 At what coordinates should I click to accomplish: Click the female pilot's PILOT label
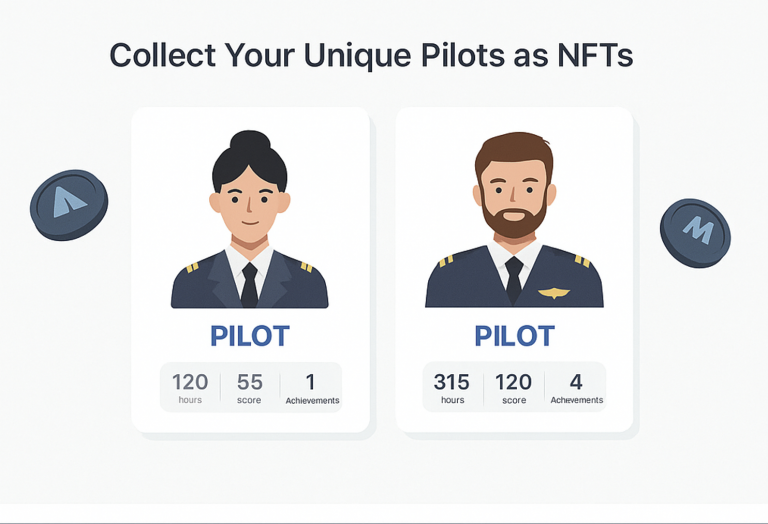pos(250,336)
